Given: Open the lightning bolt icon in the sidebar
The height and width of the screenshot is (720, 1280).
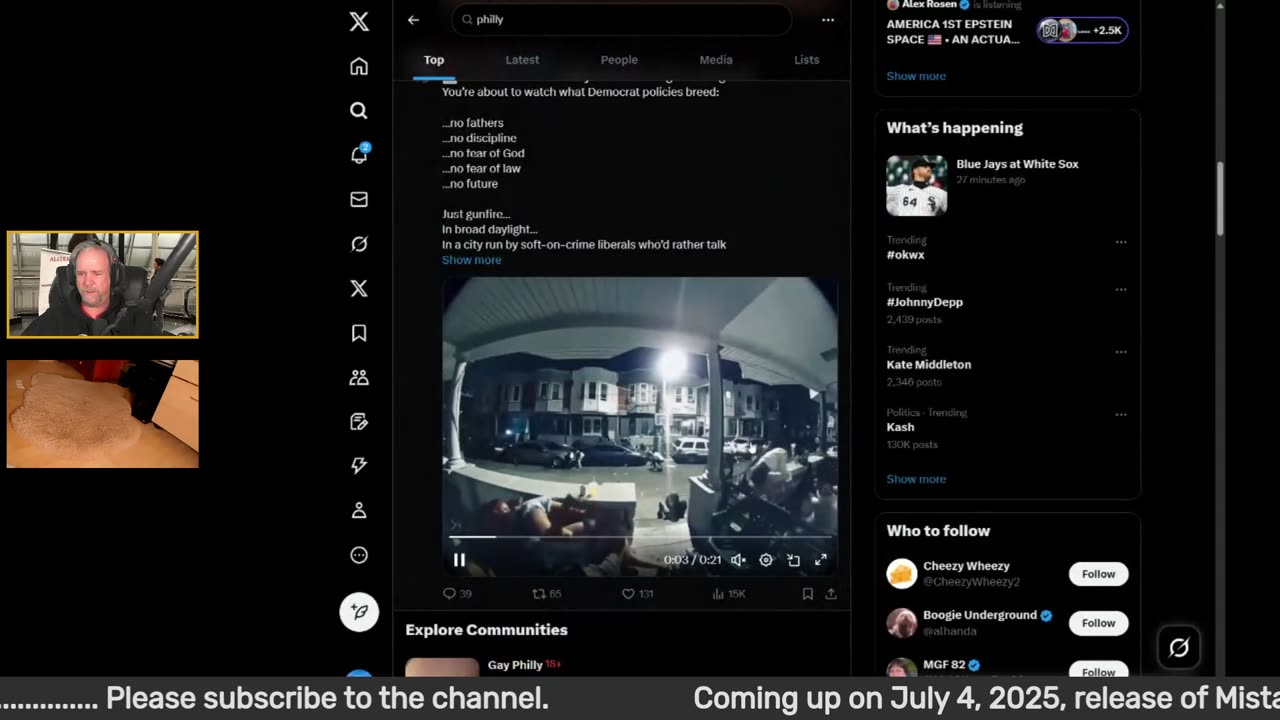Looking at the screenshot, I should pyautogui.click(x=359, y=466).
